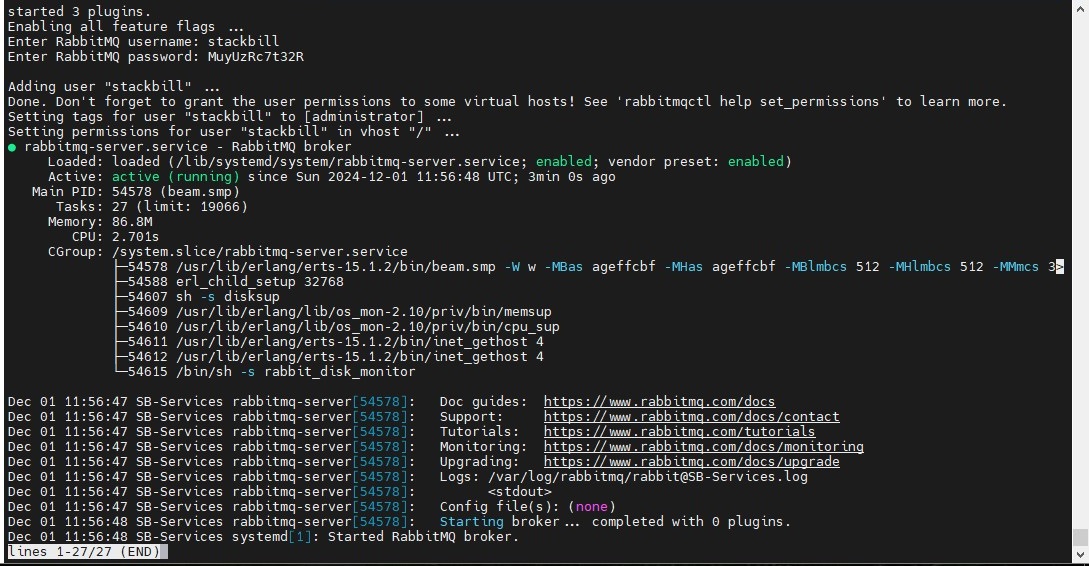Click the process line 54588 erl_child_setup 32768

click(235, 282)
